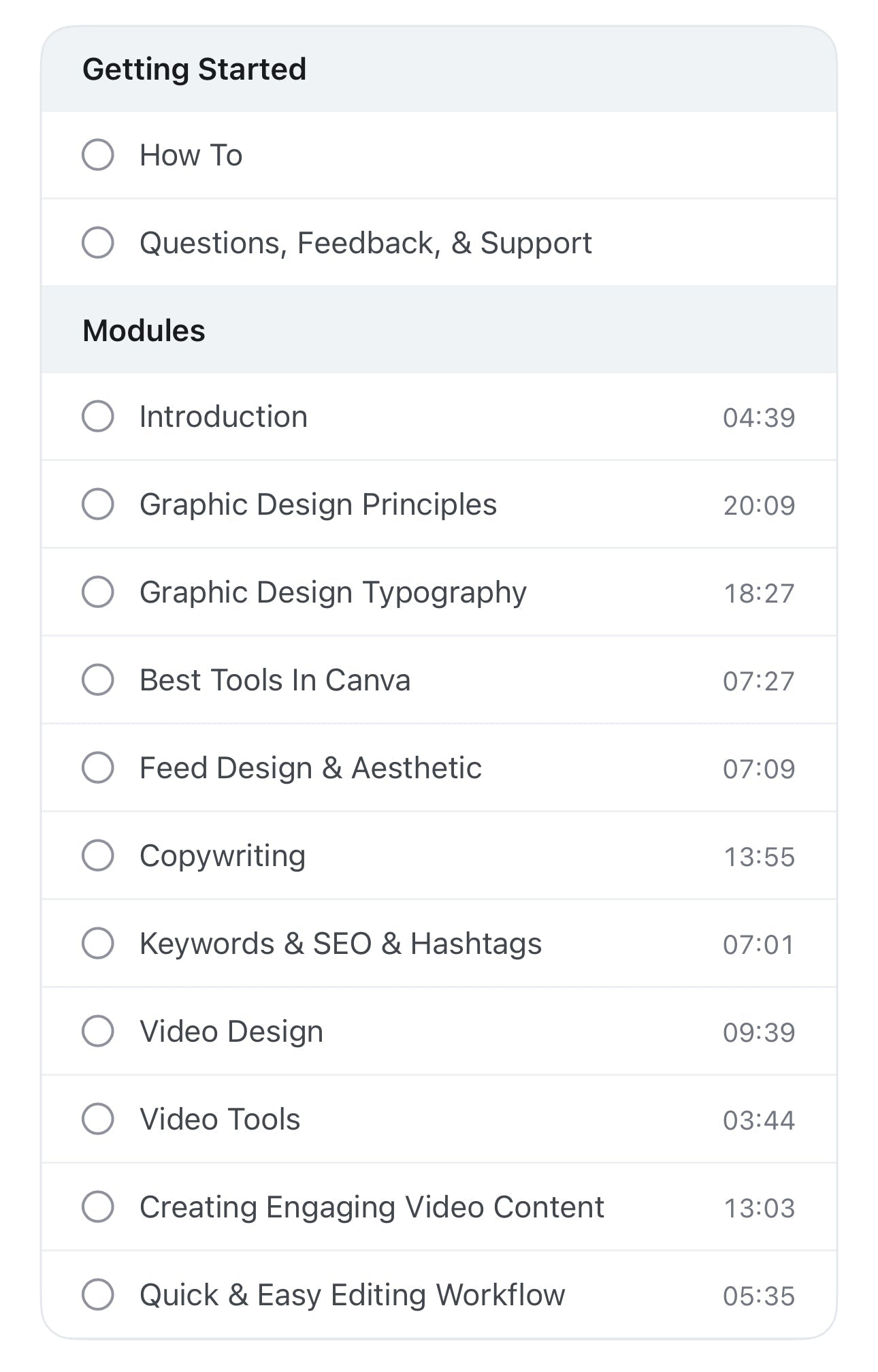Screen dimensions: 878x1372
Task: Select the Modules section header
Action: [x=145, y=330]
